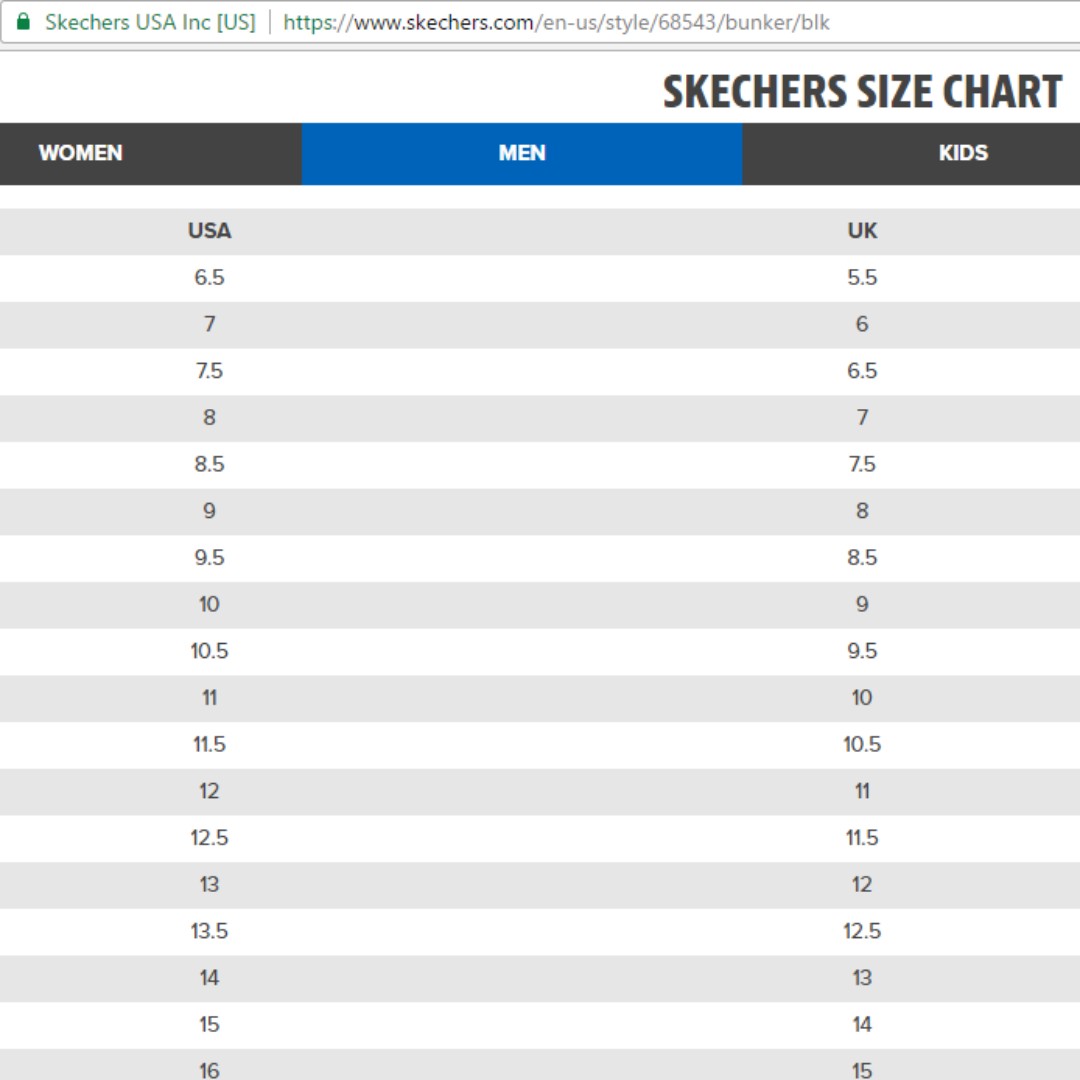Viewport: 1080px width, 1080px height.
Task: Click the SKECHERS SIZE CHART heading
Action: tap(862, 92)
